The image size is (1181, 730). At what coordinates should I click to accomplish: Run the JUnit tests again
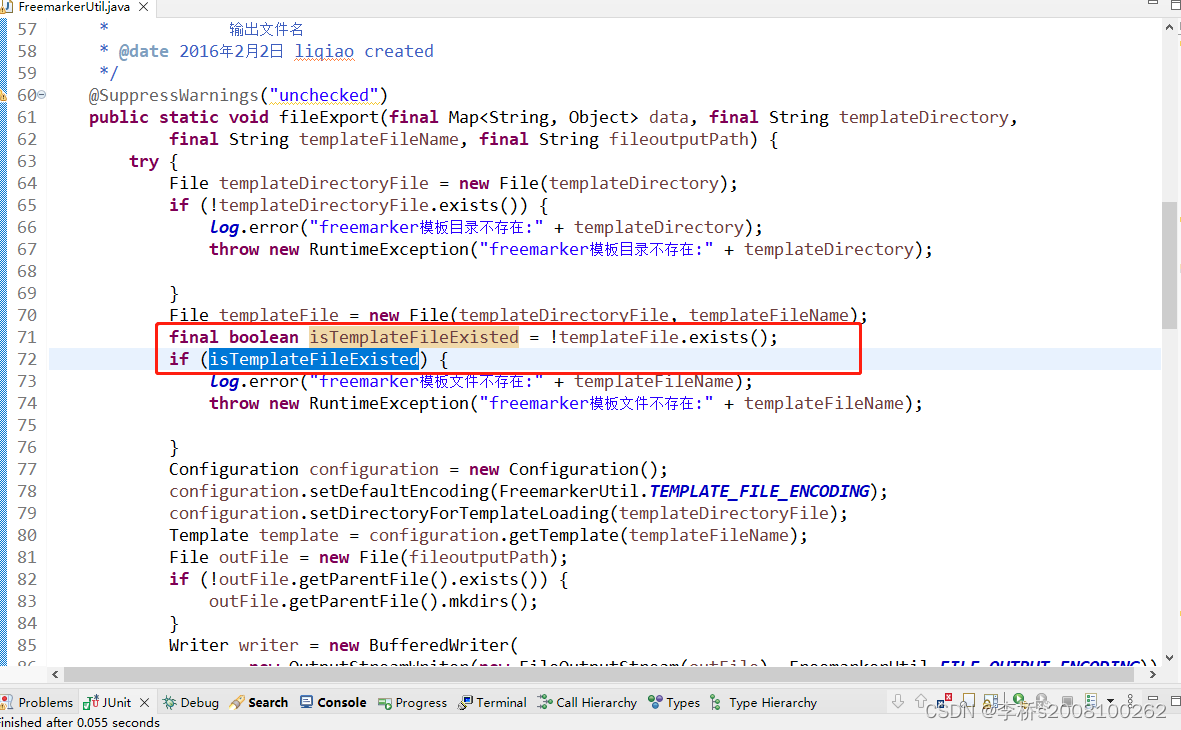tap(1018, 700)
